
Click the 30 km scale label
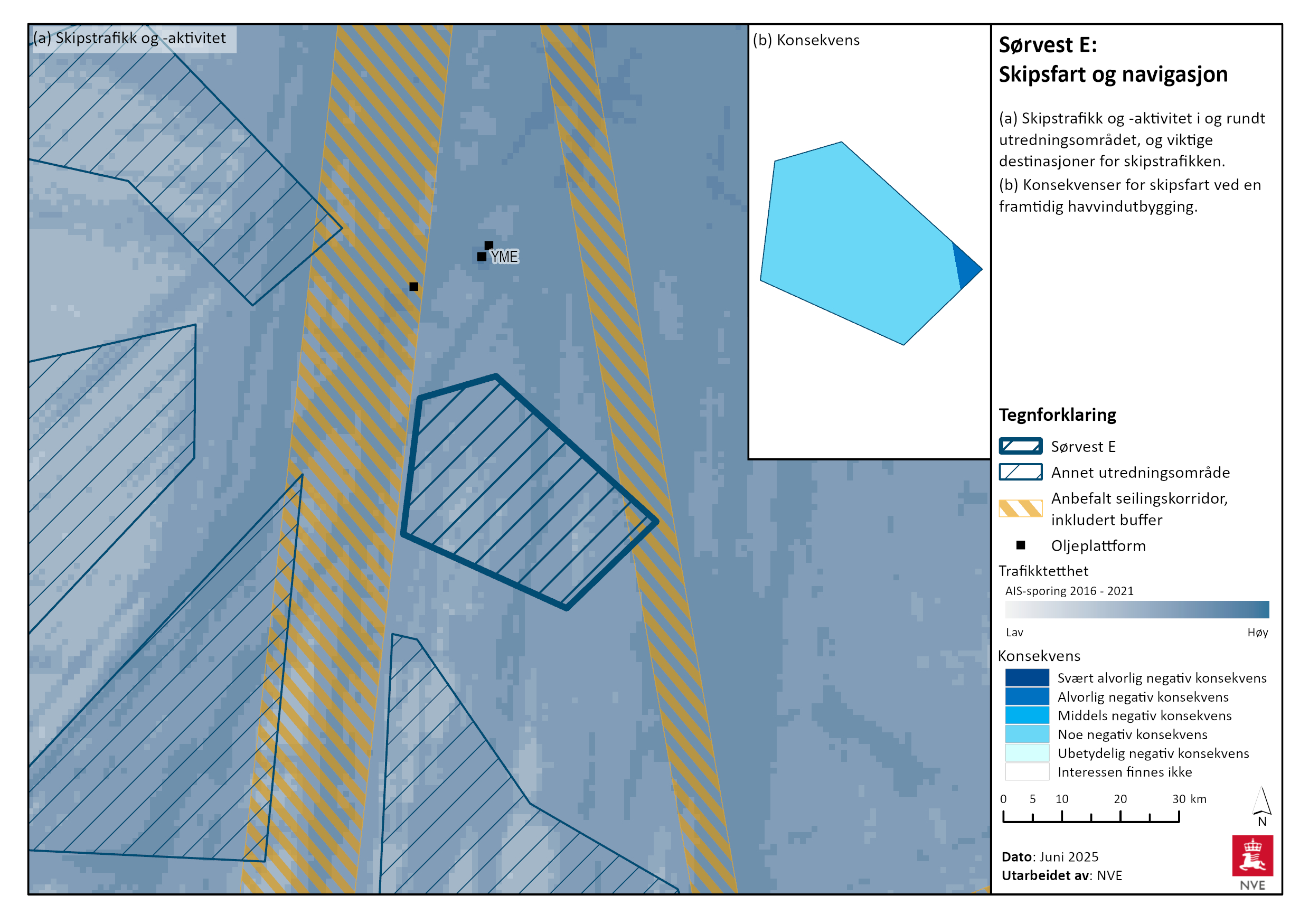(x=1189, y=798)
